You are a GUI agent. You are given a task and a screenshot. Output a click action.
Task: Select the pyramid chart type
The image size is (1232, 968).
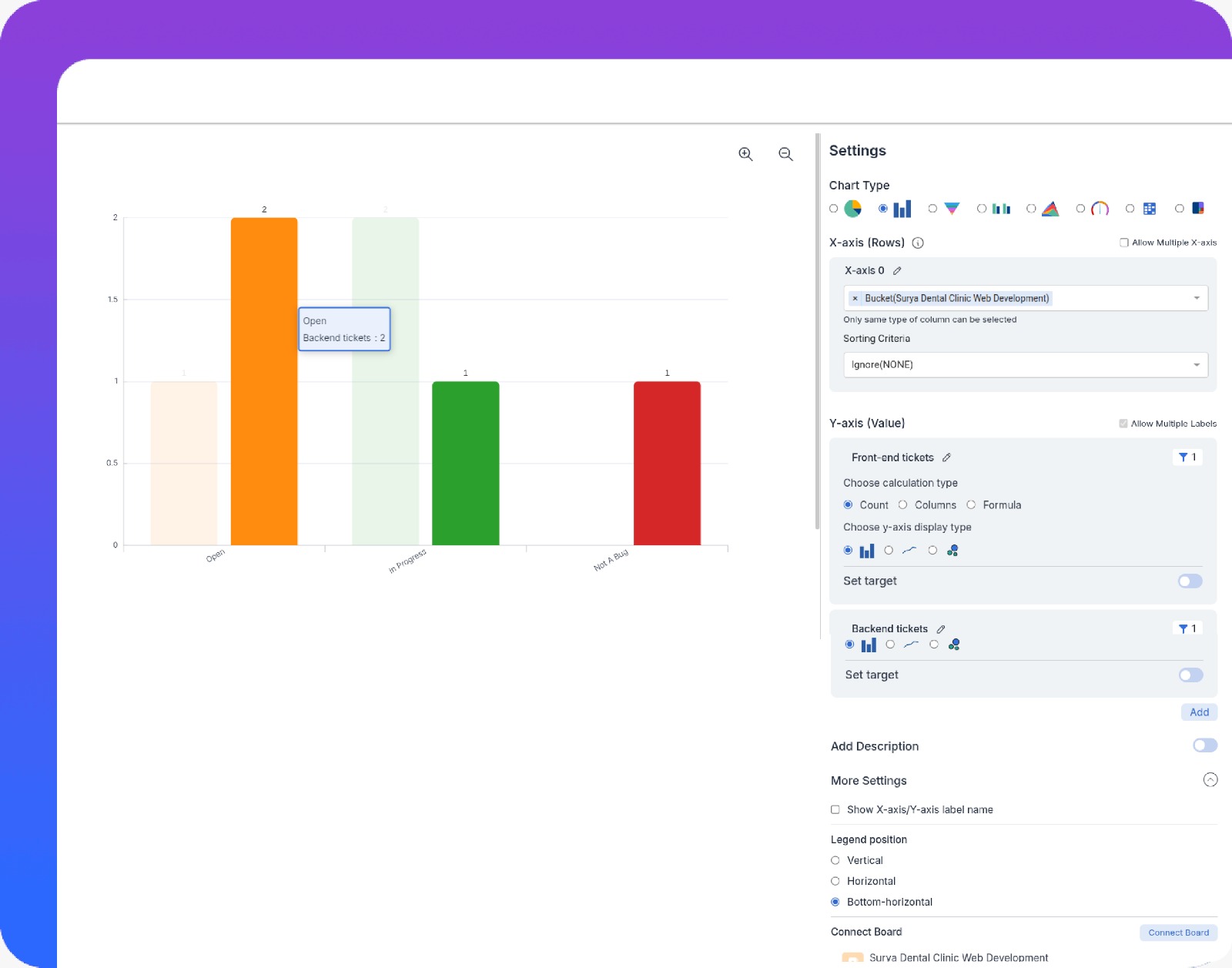click(x=1031, y=208)
